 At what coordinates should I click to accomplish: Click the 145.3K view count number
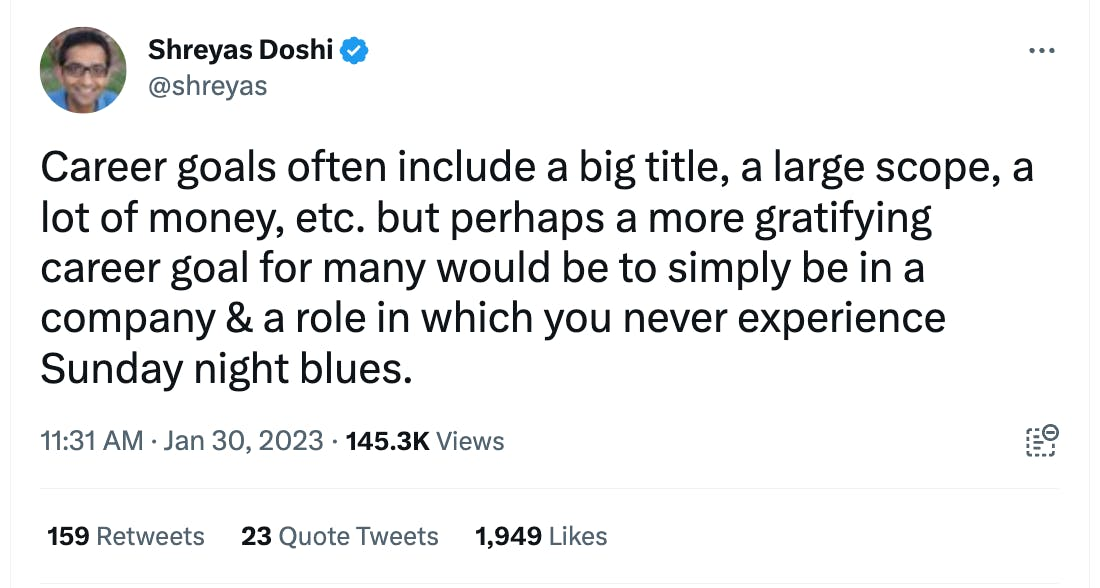click(387, 441)
